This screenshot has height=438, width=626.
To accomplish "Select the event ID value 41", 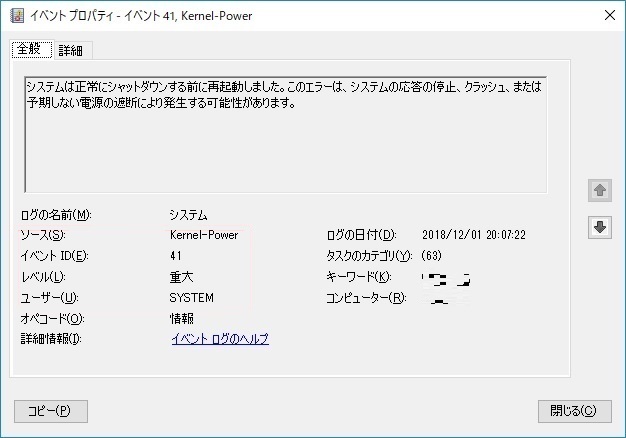I will 176,256.
